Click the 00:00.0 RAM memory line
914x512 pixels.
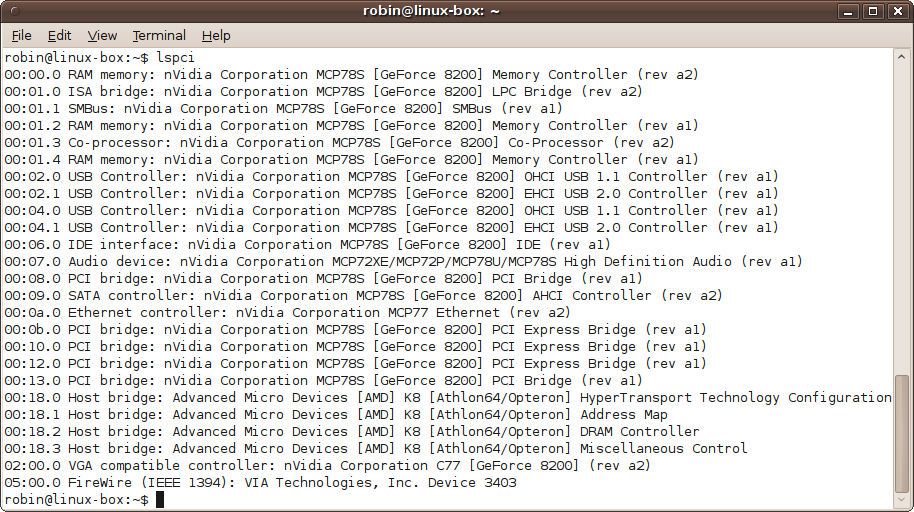click(351, 75)
